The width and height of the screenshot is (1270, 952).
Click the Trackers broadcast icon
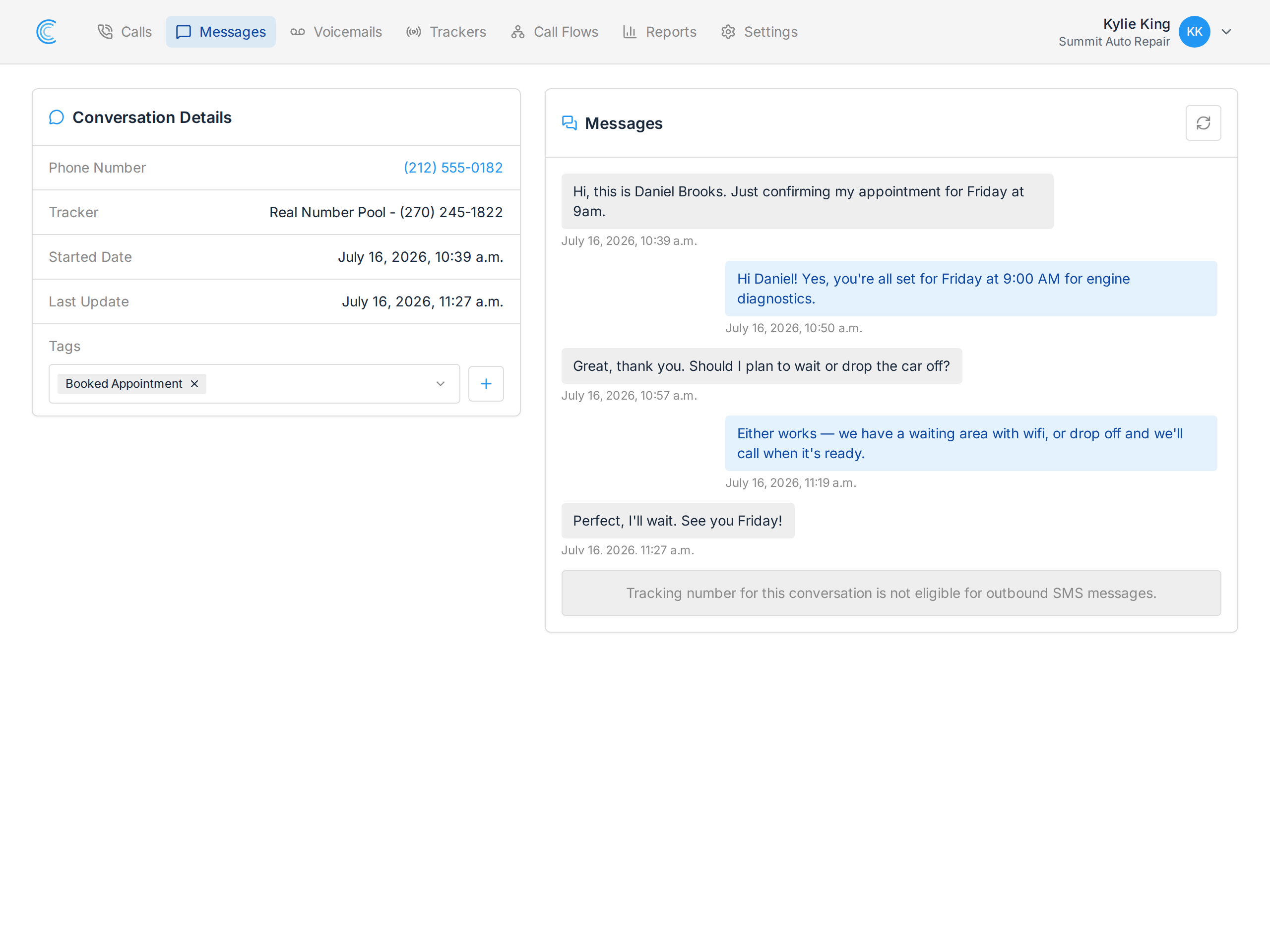pyautogui.click(x=413, y=32)
